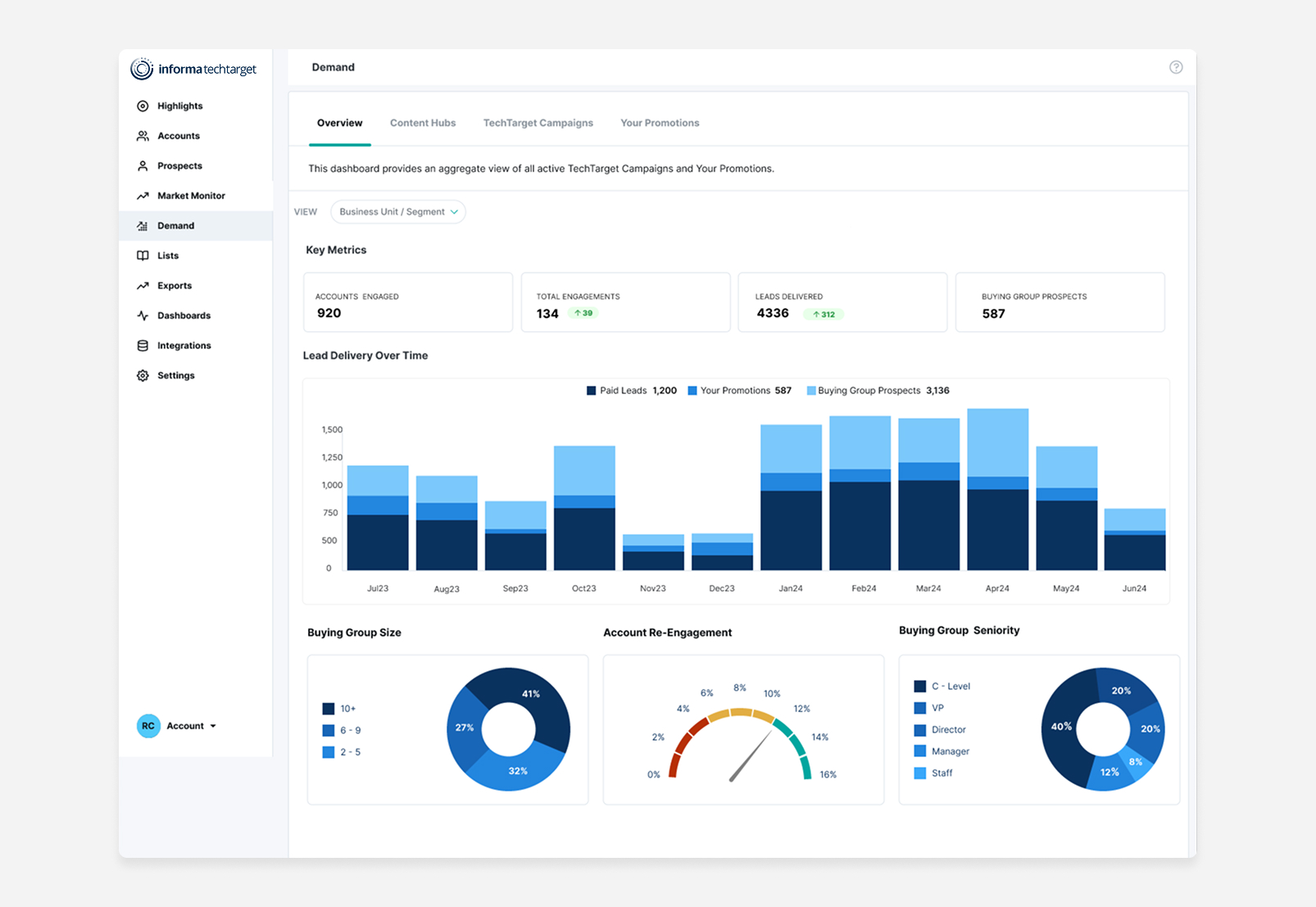1316x907 pixels.
Task: Open the TechTarget Campaigns tab
Action: (538, 123)
